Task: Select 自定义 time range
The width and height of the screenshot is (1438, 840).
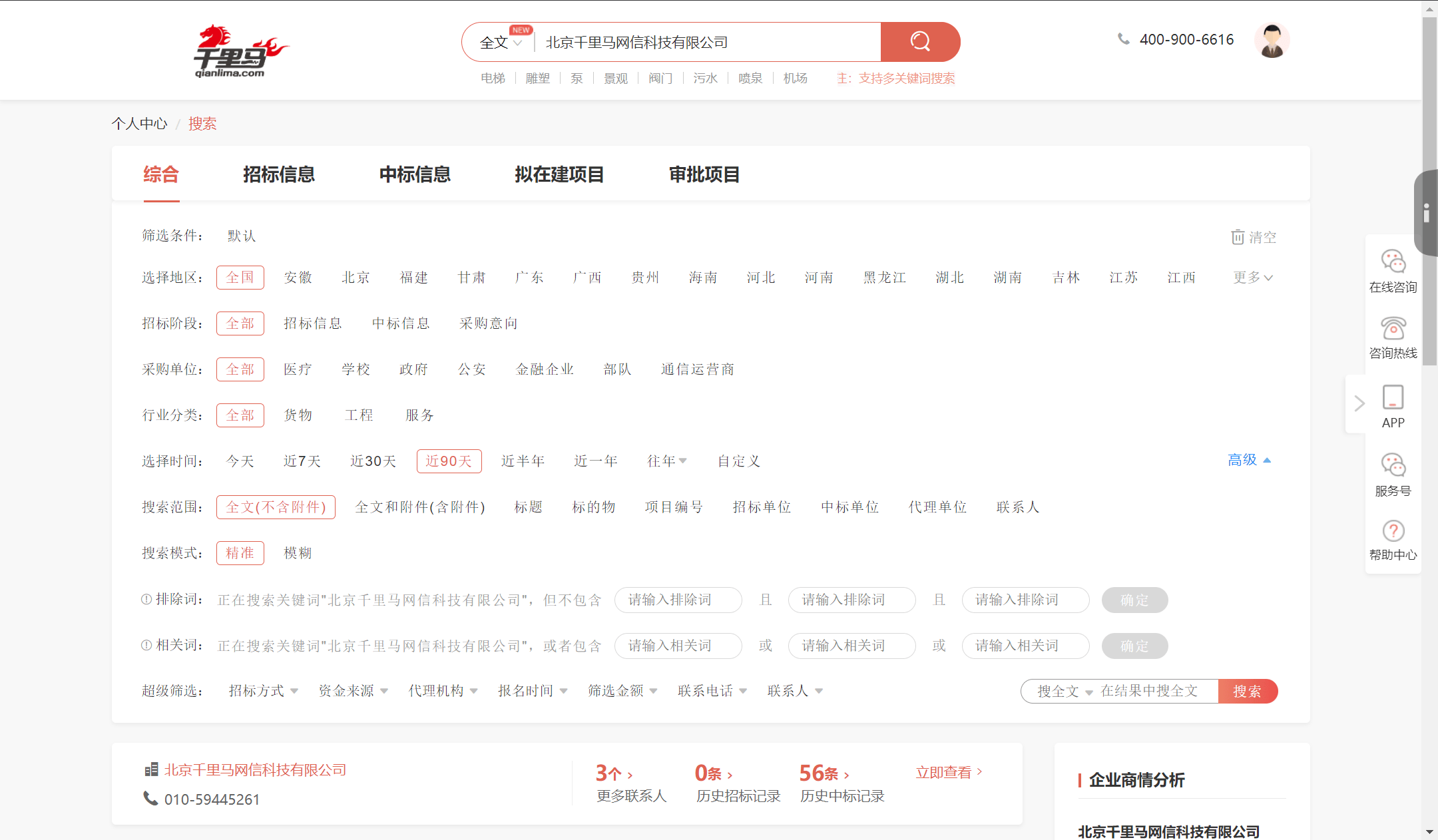Action: pos(738,461)
